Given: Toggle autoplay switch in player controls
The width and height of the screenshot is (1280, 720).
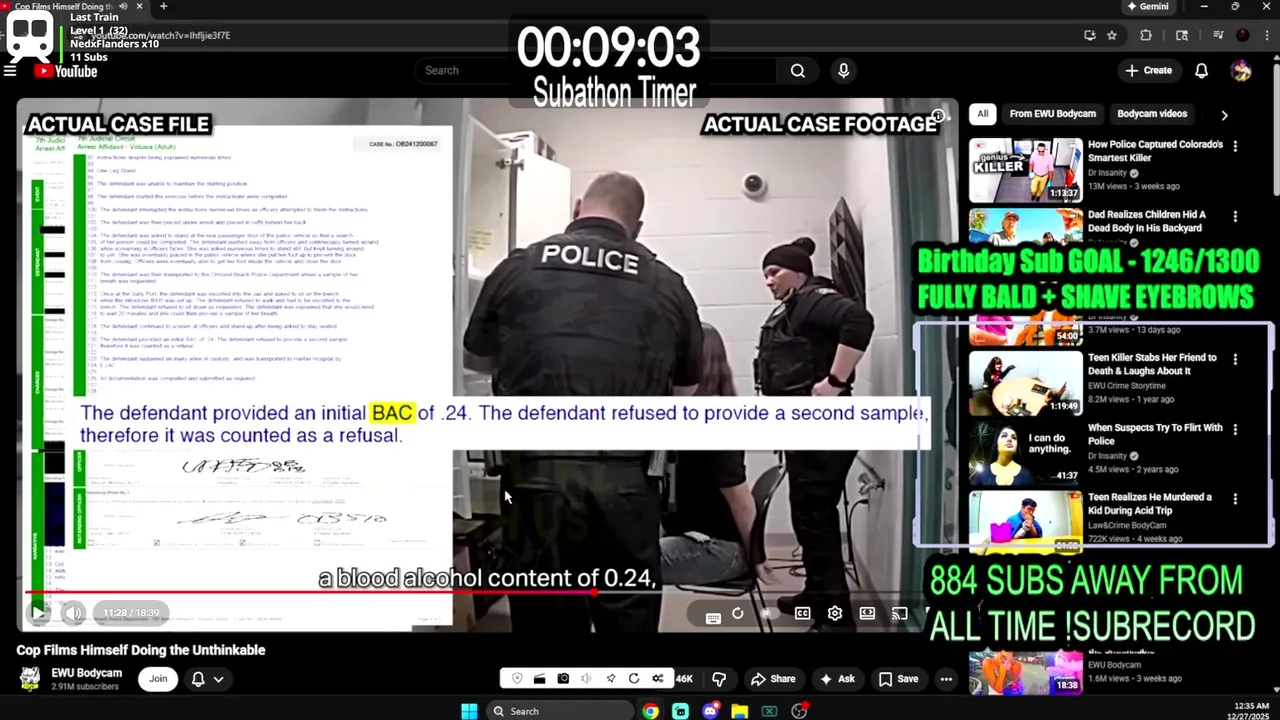Looking at the screenshot, I should (768, 614).
